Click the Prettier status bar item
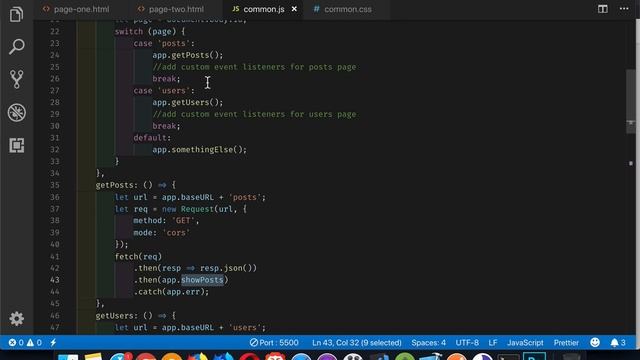Viewport: 640px width, 360px height. coord(566,342)
